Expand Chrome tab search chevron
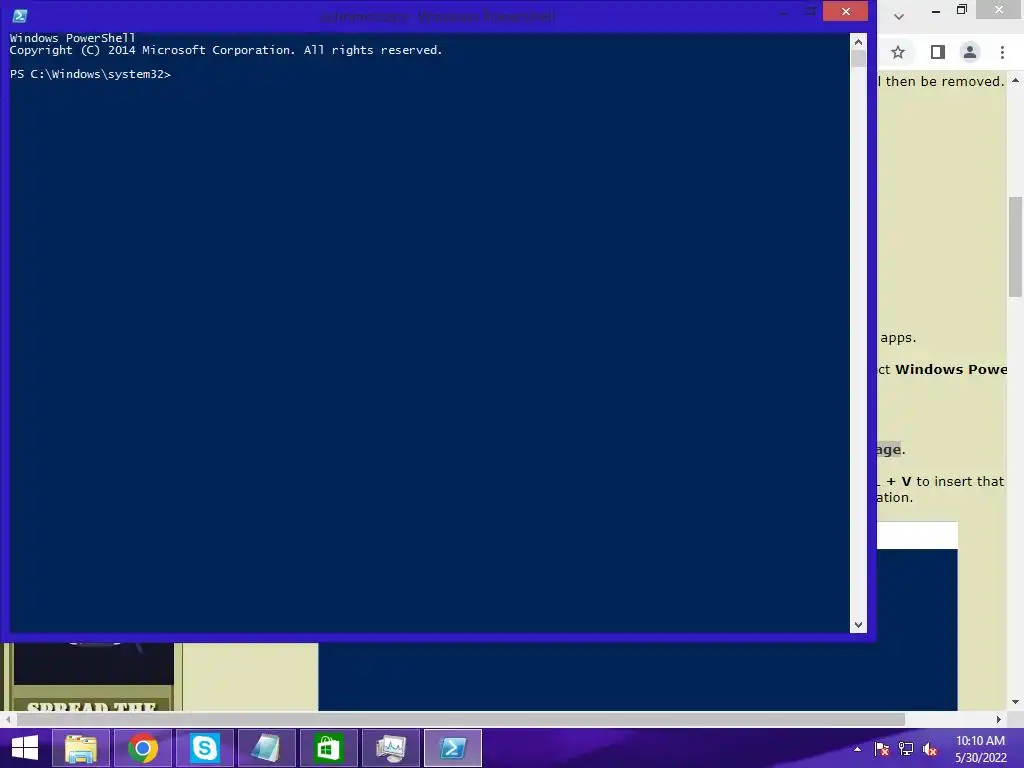Viewport: 1024px width, 768px height. 899,16
